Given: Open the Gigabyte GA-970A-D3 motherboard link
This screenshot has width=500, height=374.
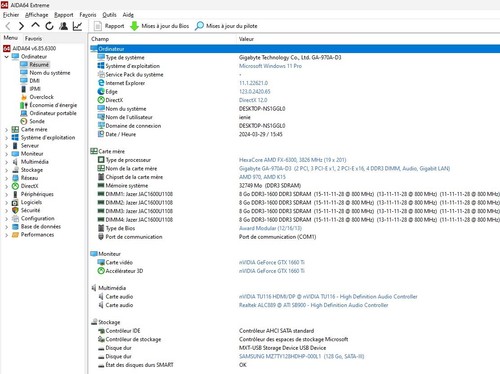Looking at the screenshot, I should pyautogui.click(x=344, y=168).
